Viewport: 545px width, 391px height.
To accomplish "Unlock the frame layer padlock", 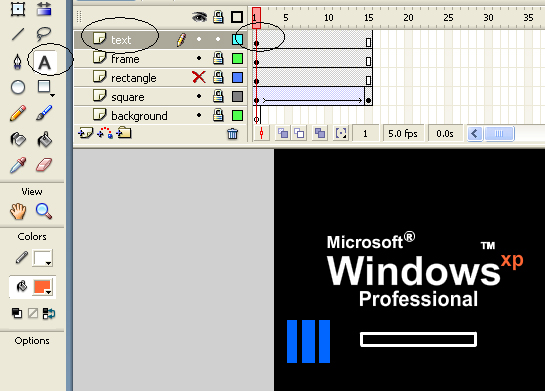I will click(218, 58).
